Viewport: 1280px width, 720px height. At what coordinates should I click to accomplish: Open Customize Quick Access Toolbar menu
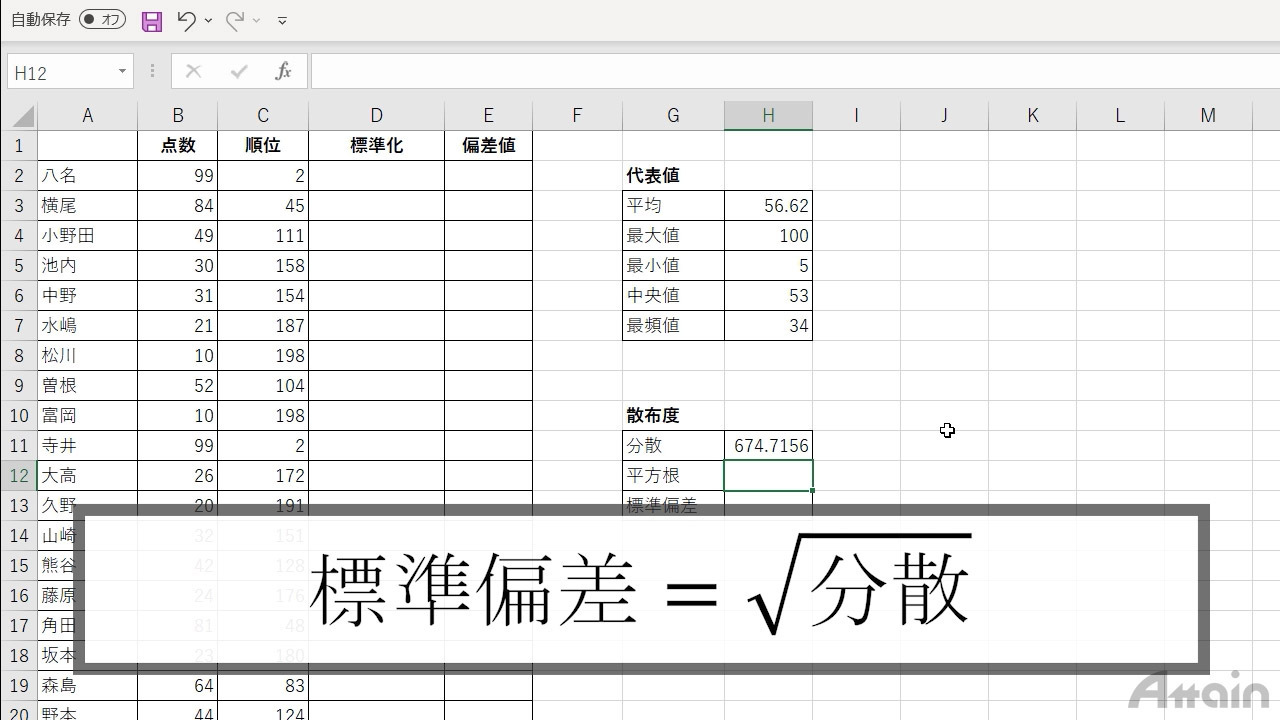click(282, 20)
